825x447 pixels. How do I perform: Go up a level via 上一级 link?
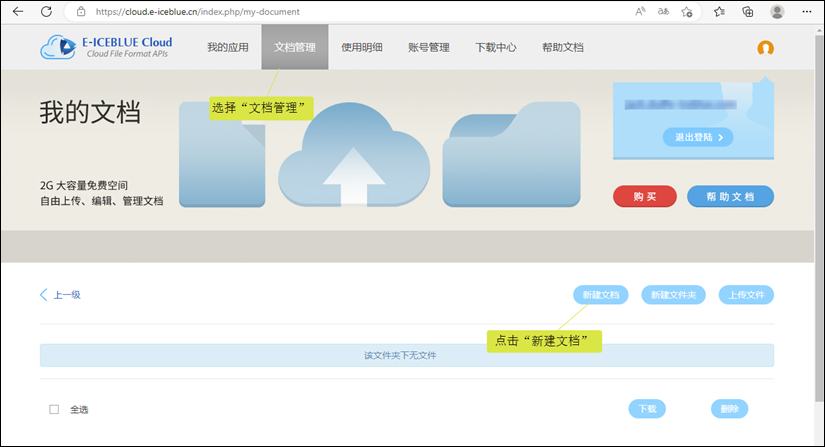61,294
